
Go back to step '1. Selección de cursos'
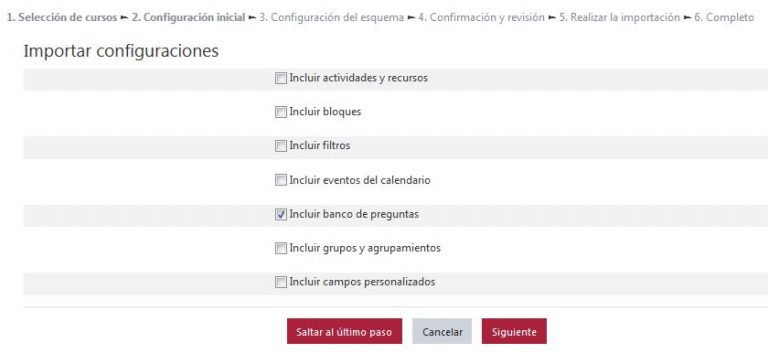pos(62,18)
